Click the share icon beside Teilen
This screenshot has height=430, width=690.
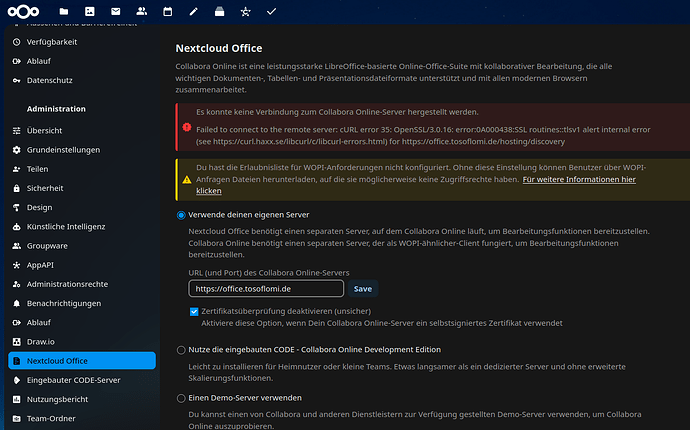(x=16, y=169)
